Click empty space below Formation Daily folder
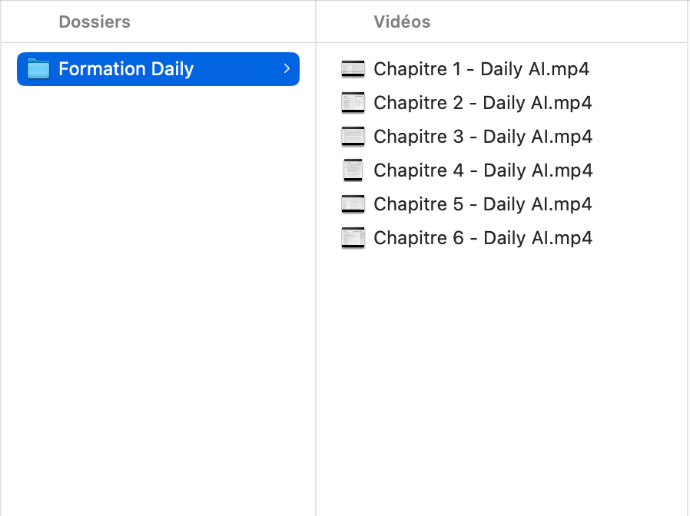Screen dimensions: 690x516 click(158, 300)
